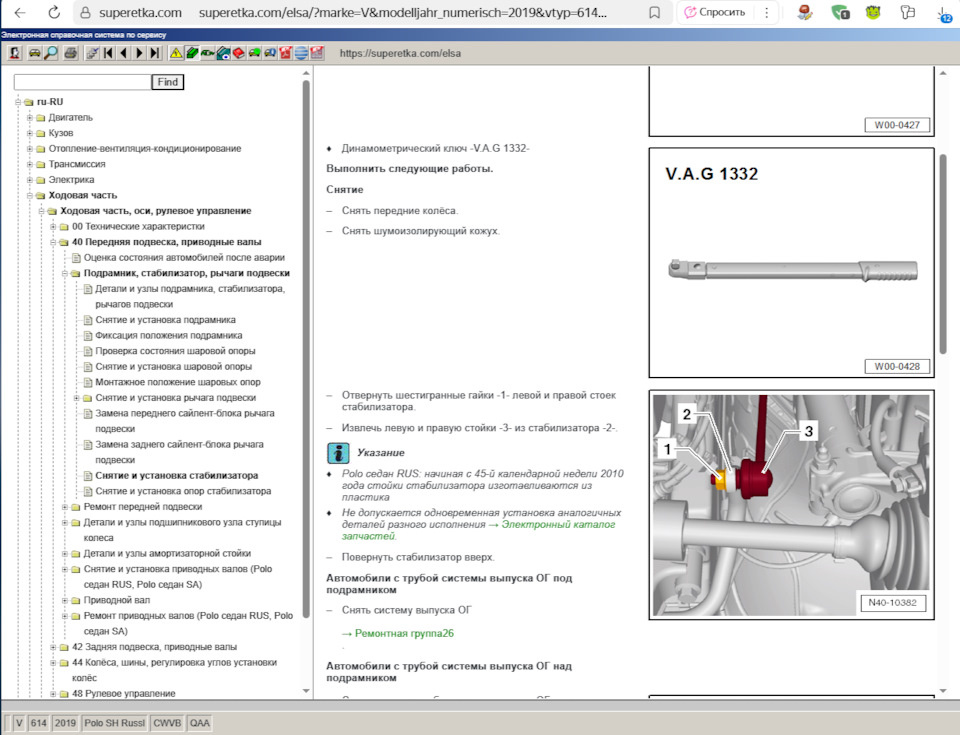Select the car vehicle icon in toolbar
The width and height of the screenshot is (960, 735).
(x=35, y=53)
